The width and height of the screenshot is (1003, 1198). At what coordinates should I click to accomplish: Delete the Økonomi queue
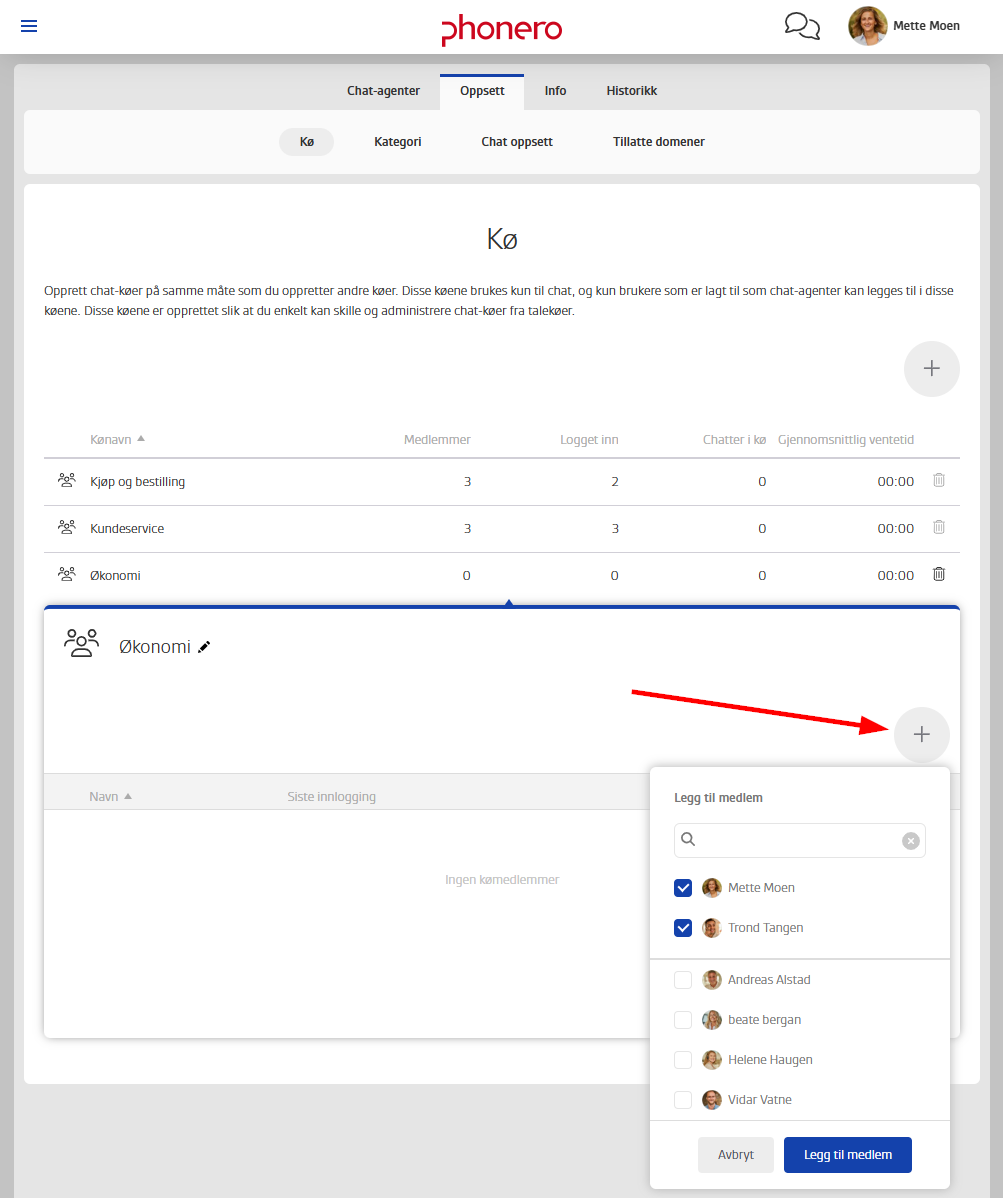(x=939, y=574)
